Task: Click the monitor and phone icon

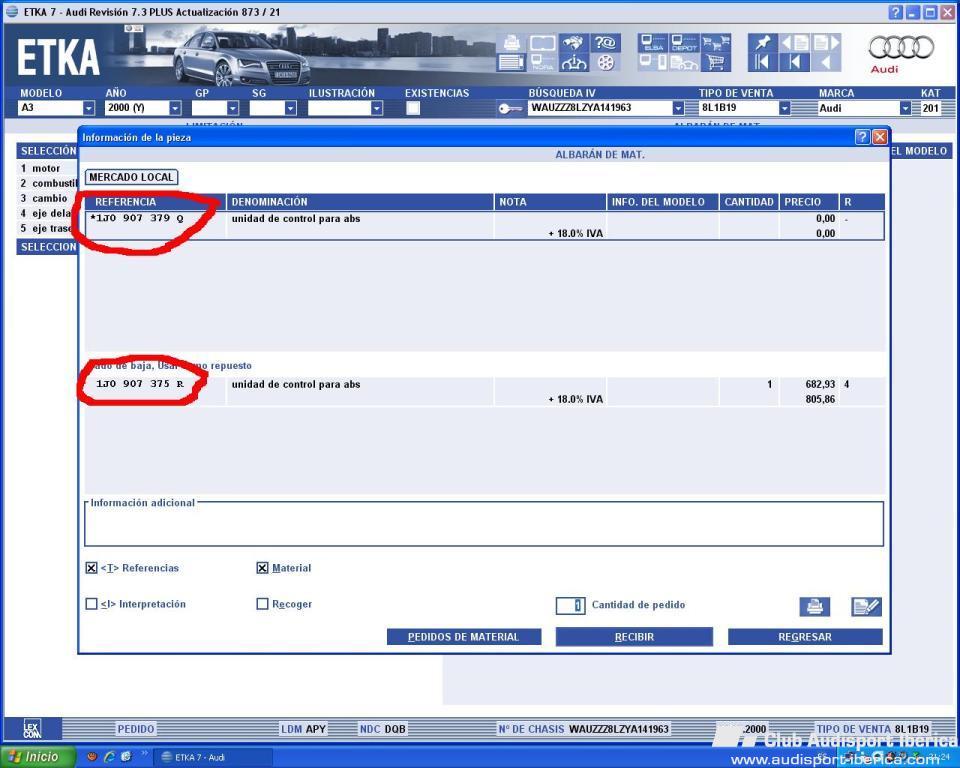Action: (x=653, y=62)
